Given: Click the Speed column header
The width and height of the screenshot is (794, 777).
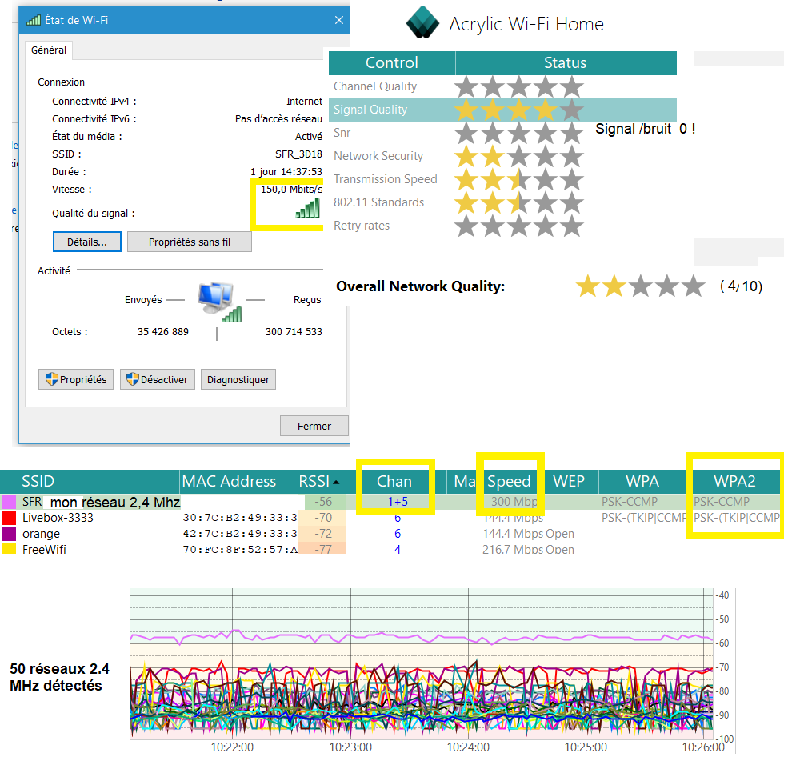Looking at the screenshot, I should click(508, 481).
